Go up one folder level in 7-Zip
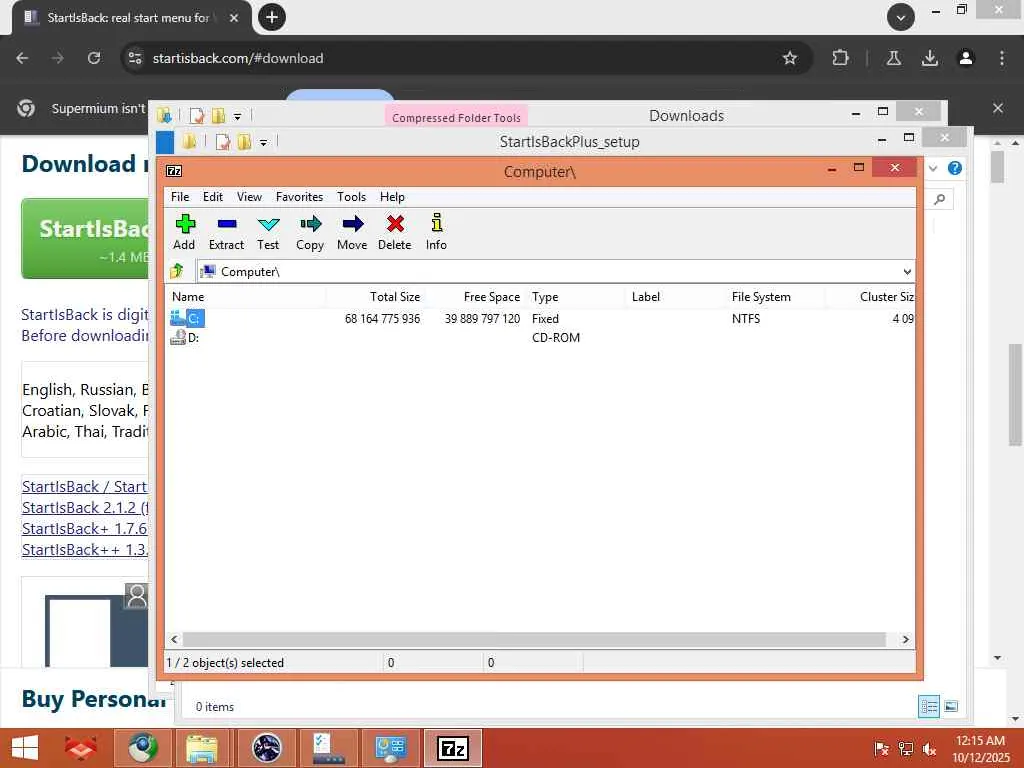 177,271
